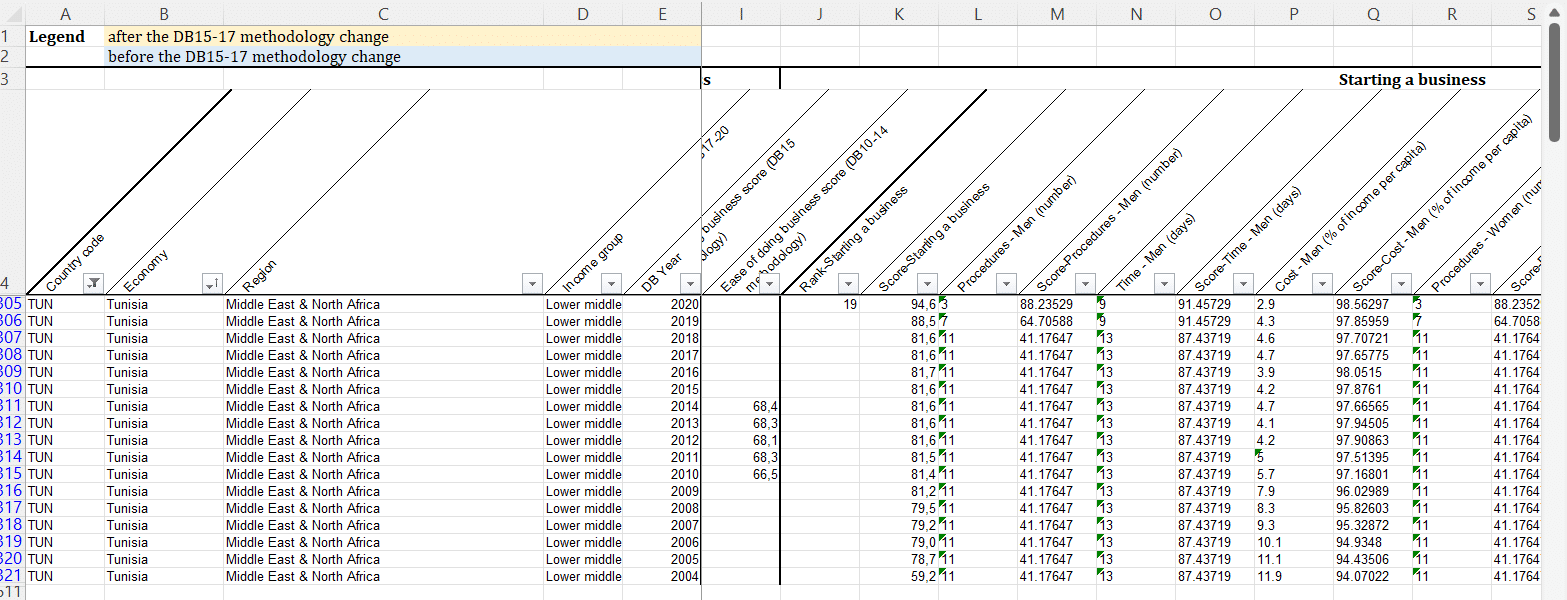Open Rank-Starting a business filter dropdown
The height and width of the screenshot is (600, 1567).
[848, 284]
